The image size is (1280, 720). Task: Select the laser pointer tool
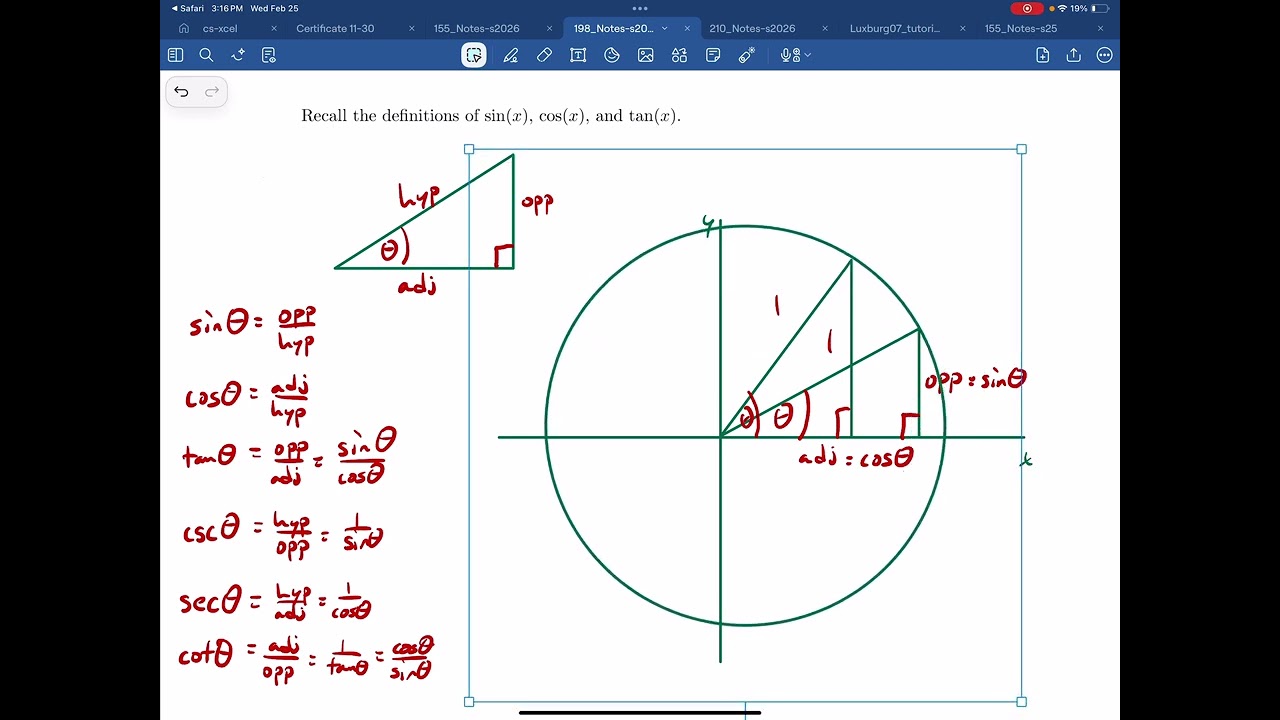click(746, 55)
